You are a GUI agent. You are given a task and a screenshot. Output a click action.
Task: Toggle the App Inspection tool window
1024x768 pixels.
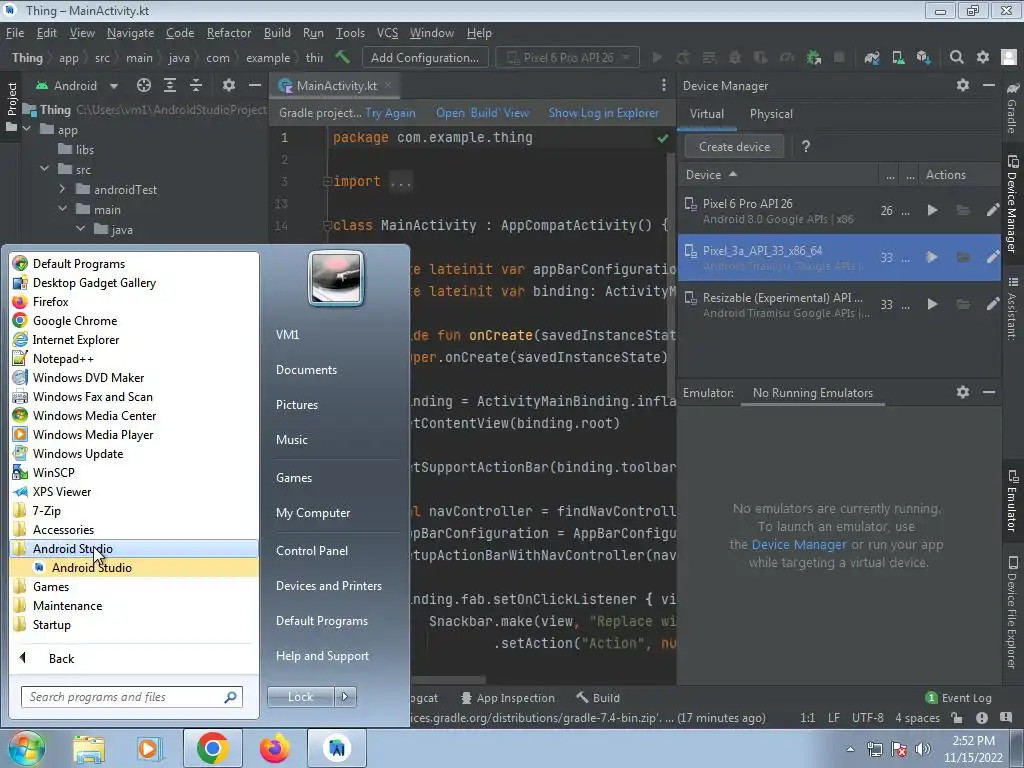click(507, 698)
